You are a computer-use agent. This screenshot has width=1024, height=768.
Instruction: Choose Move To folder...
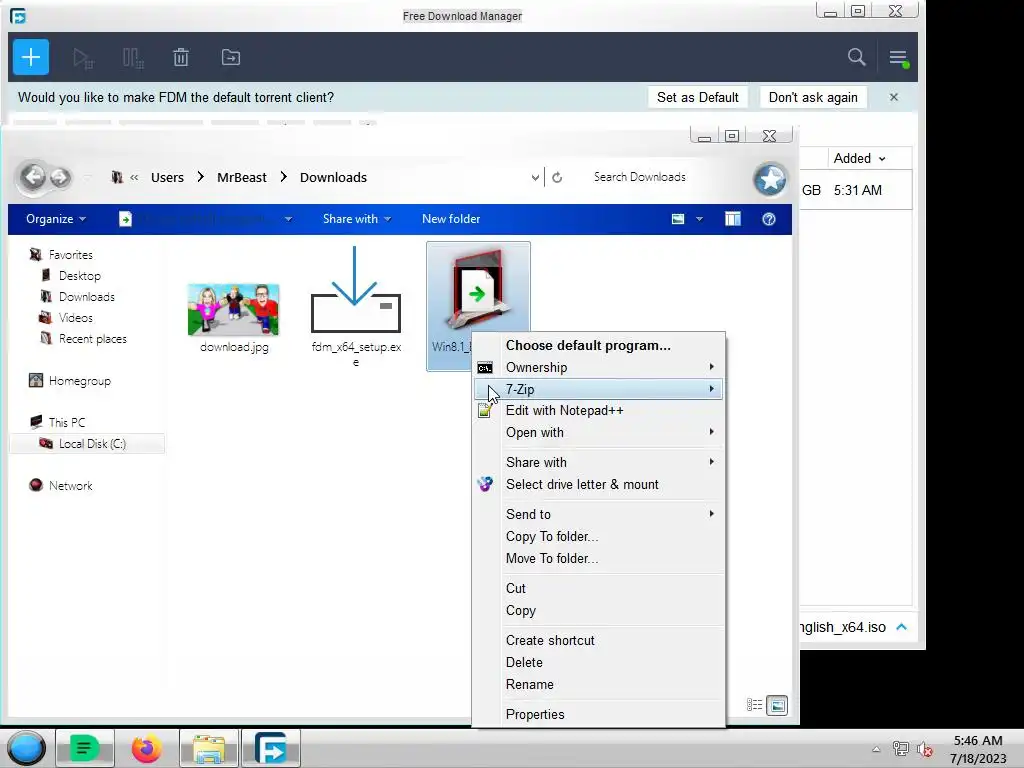click(598, 558)
